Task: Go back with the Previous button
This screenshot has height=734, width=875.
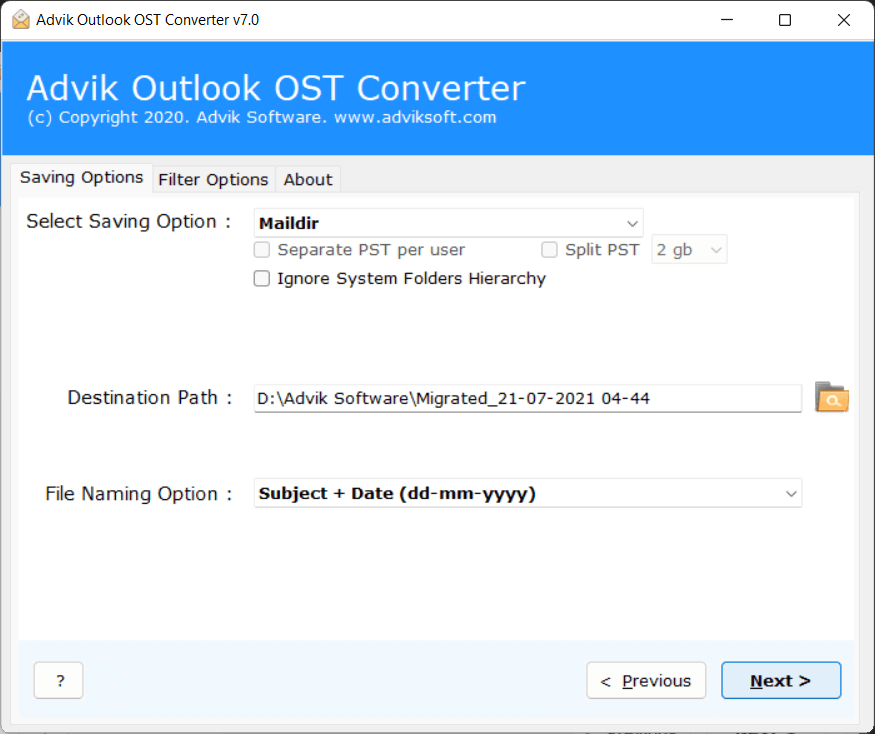Action: coord(646,680)
